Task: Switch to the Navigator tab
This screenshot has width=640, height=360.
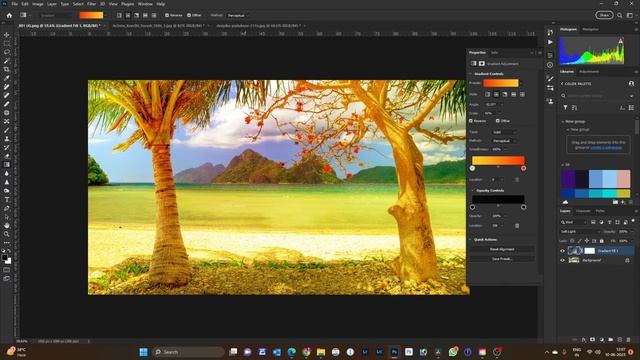Action: (x=590, y=29)
